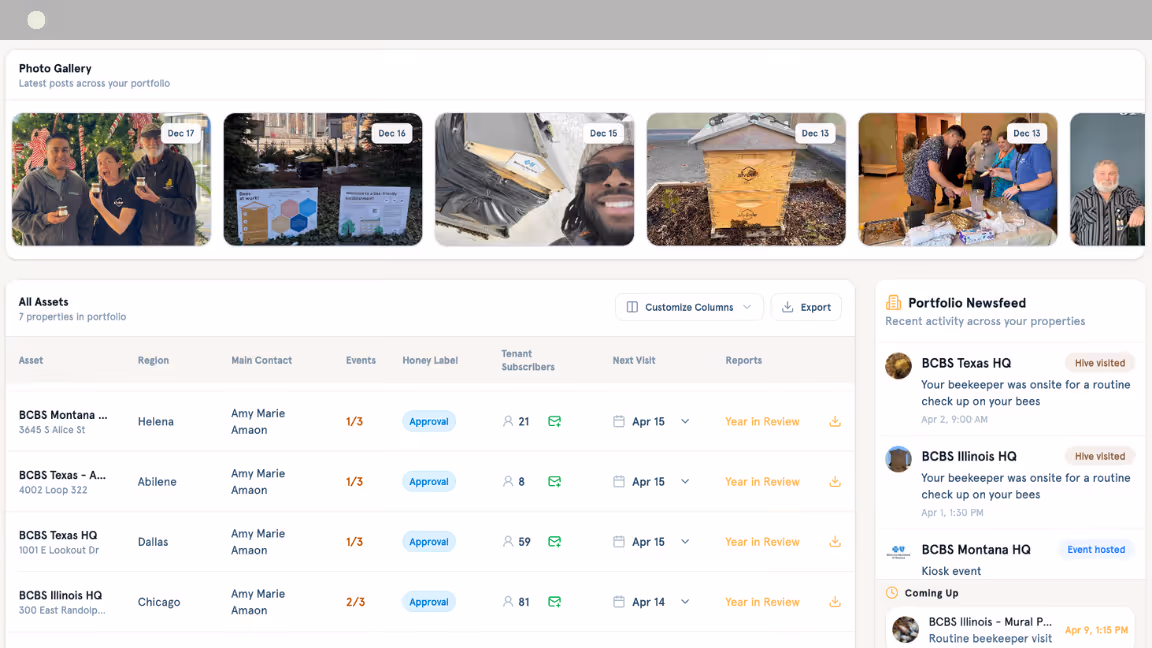This screenshot has height=648, width=1152.
Task: Expand Next Visit for BCBS Texas HQ
Action: tap(685, 542)
